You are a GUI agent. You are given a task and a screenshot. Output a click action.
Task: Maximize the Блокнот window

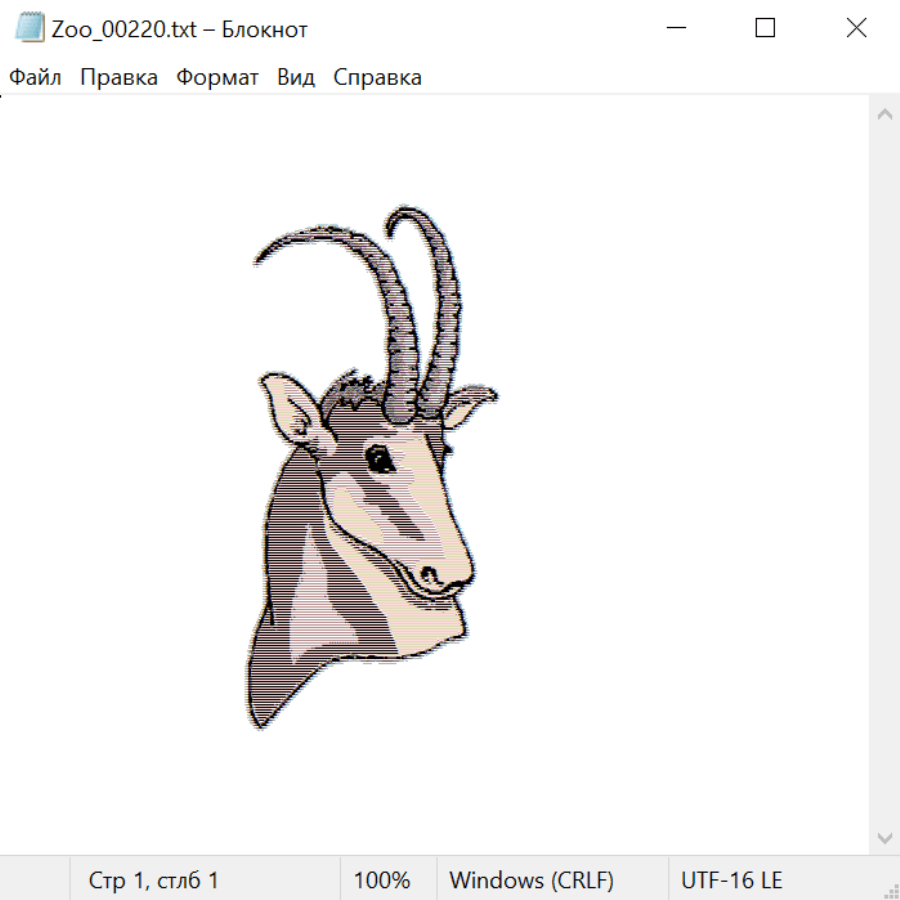(x=765, y=28)
